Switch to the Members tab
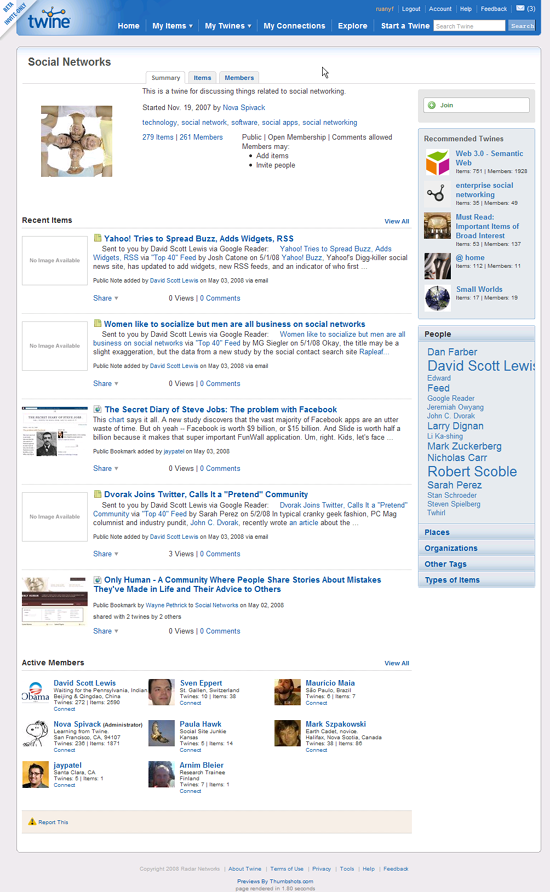The width and height of the screenshot is (550, 892). 239,78
